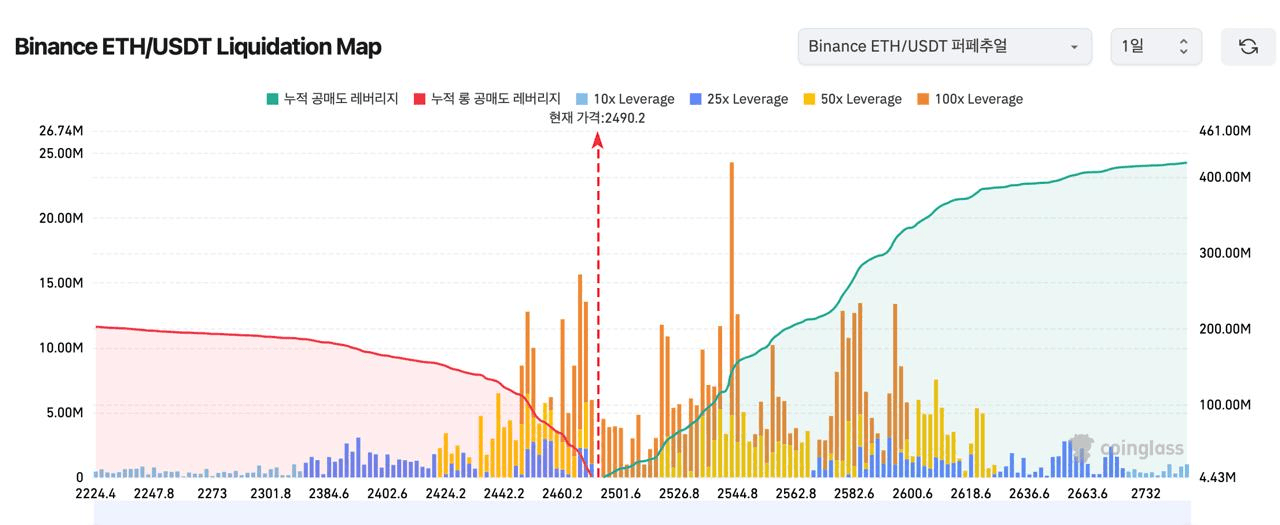
Task: Click the 2301.8 x-axis label
Action: pyautogui.click(x=270, y=493)
